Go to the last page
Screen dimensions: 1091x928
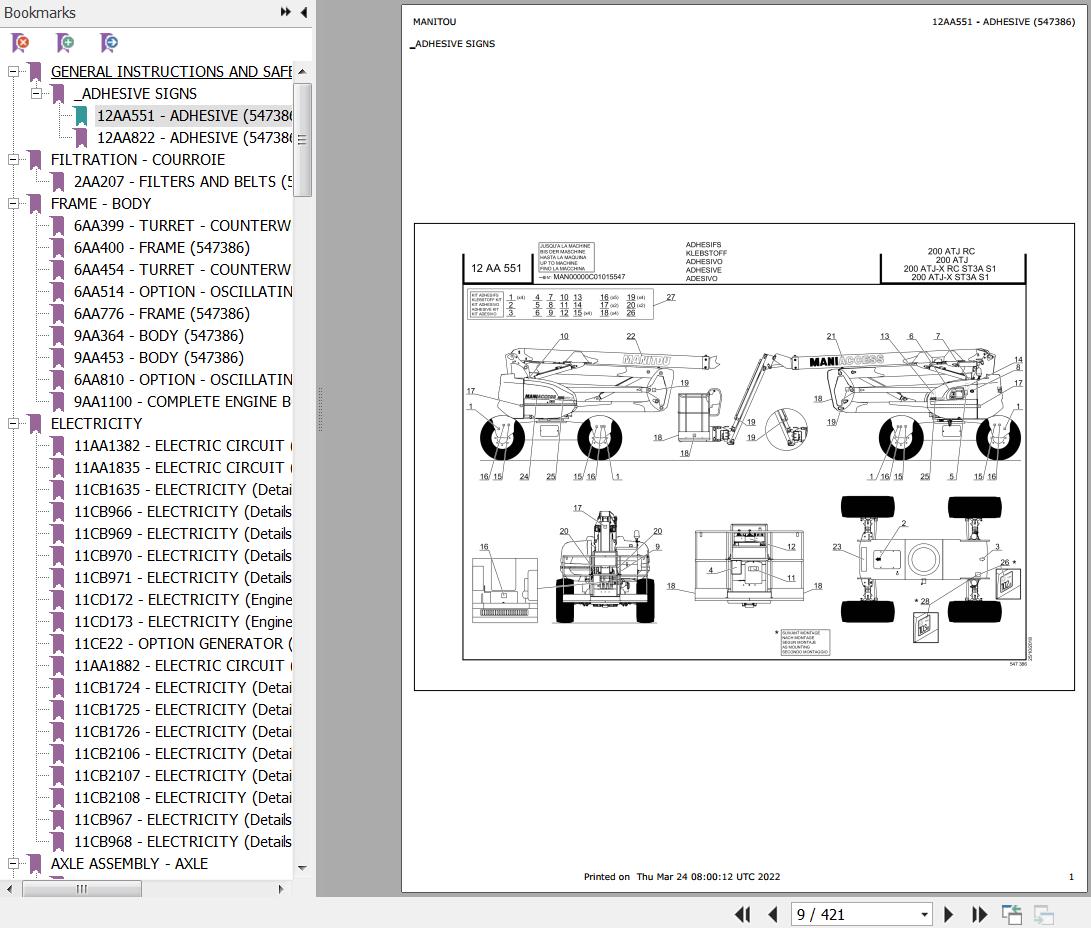click(979, 914)
